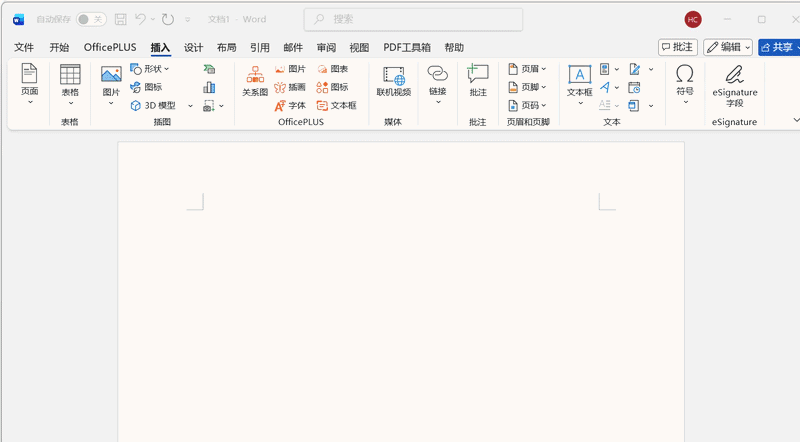Insert a chart from 插图 group
Viewport: 800px width, 442px height.
[209, 87]
